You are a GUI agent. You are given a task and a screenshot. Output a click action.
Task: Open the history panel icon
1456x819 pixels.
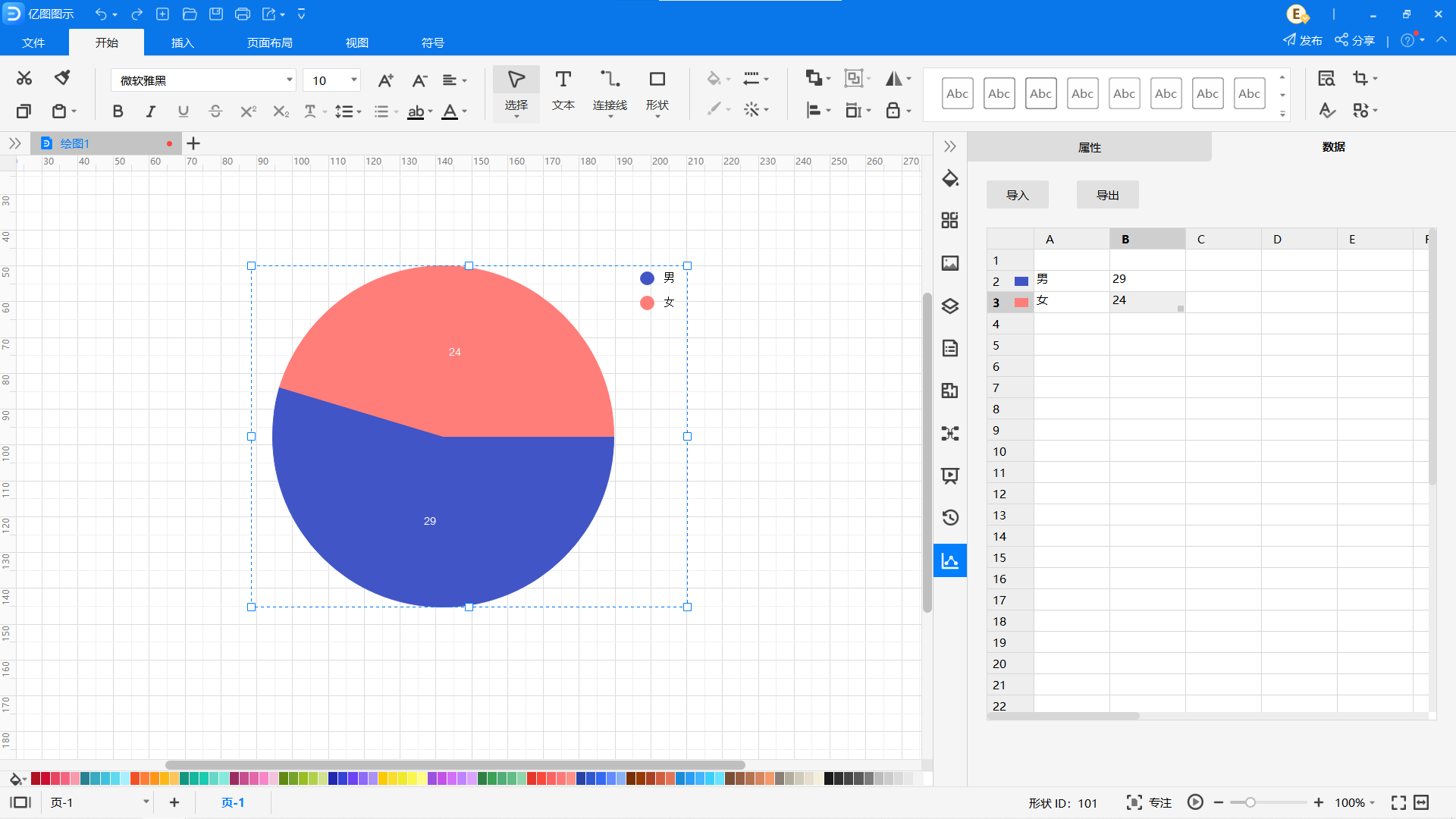point(950,518)
